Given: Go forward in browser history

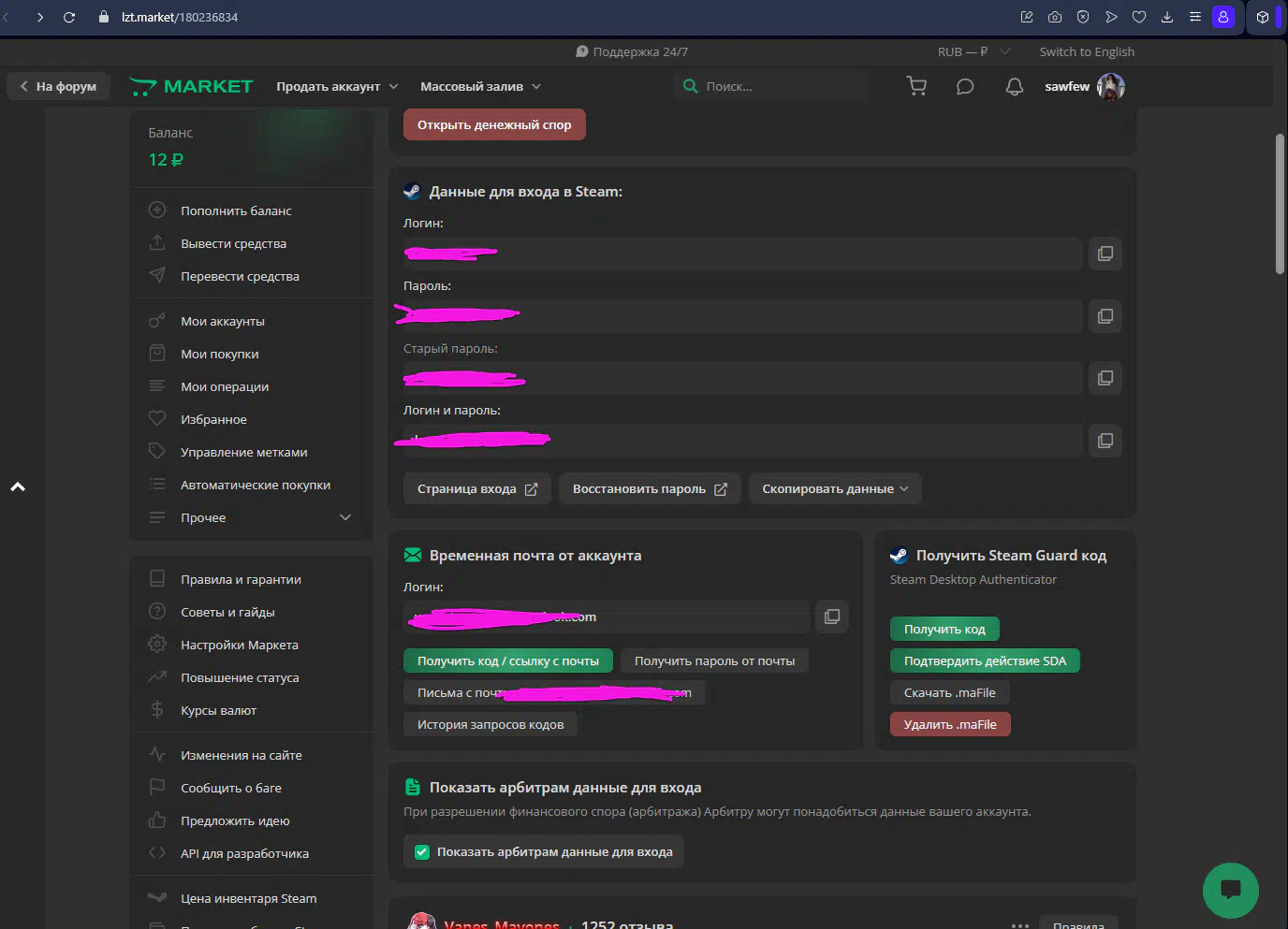Looking at the screenshot, I should point(39,17).
